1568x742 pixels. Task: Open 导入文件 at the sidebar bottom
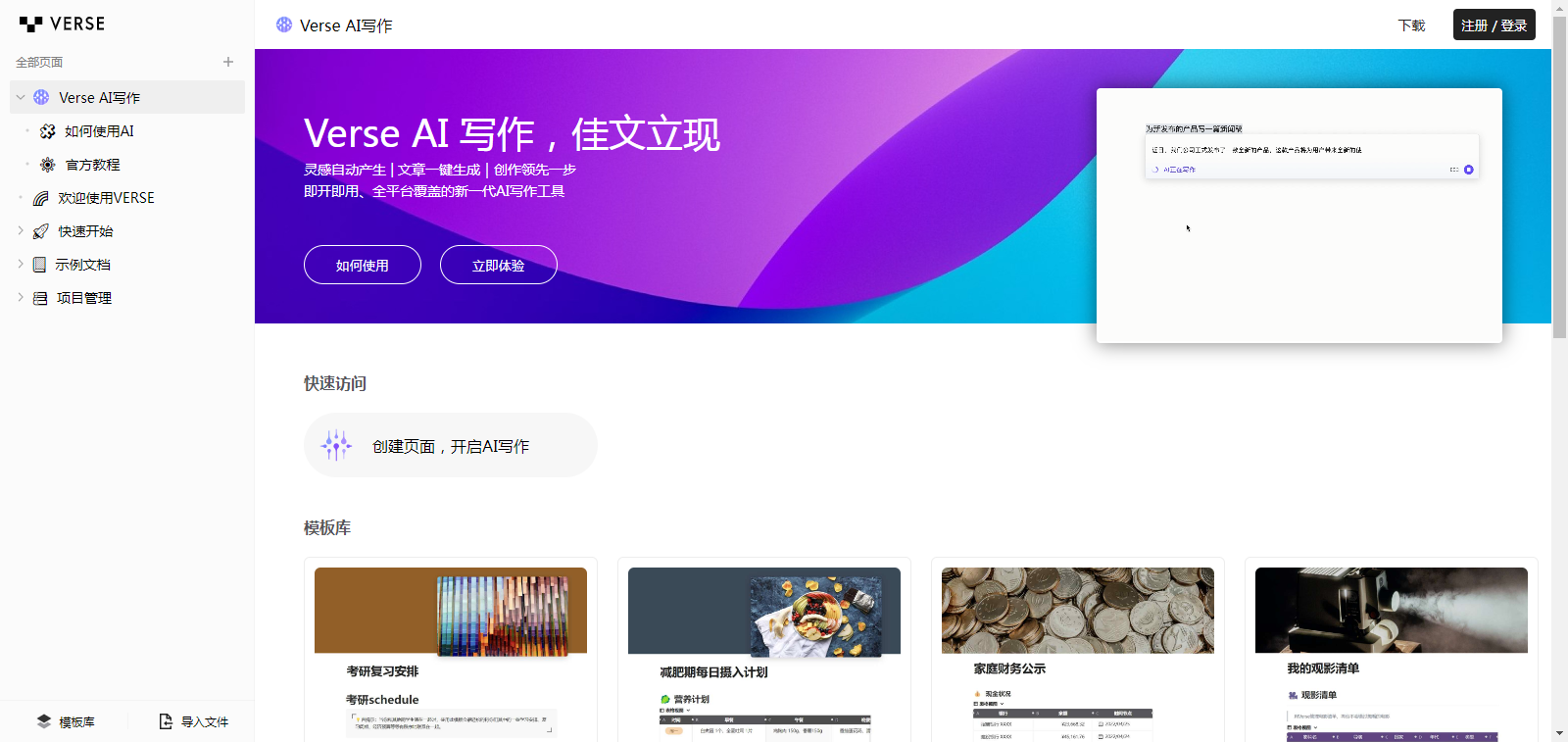(194, 721)
